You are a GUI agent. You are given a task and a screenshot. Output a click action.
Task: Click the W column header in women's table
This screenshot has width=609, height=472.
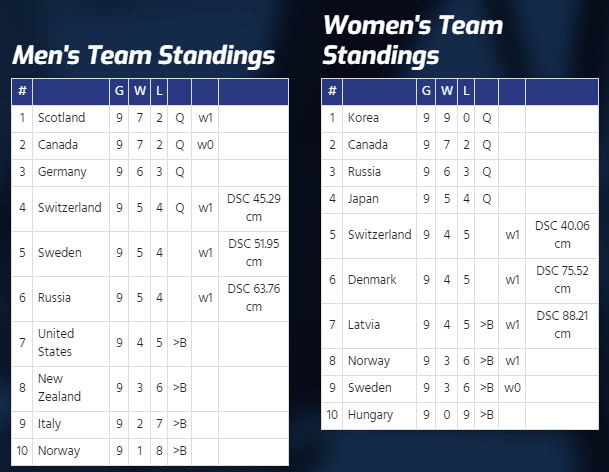pyautogui.click(x=447, y=91)
